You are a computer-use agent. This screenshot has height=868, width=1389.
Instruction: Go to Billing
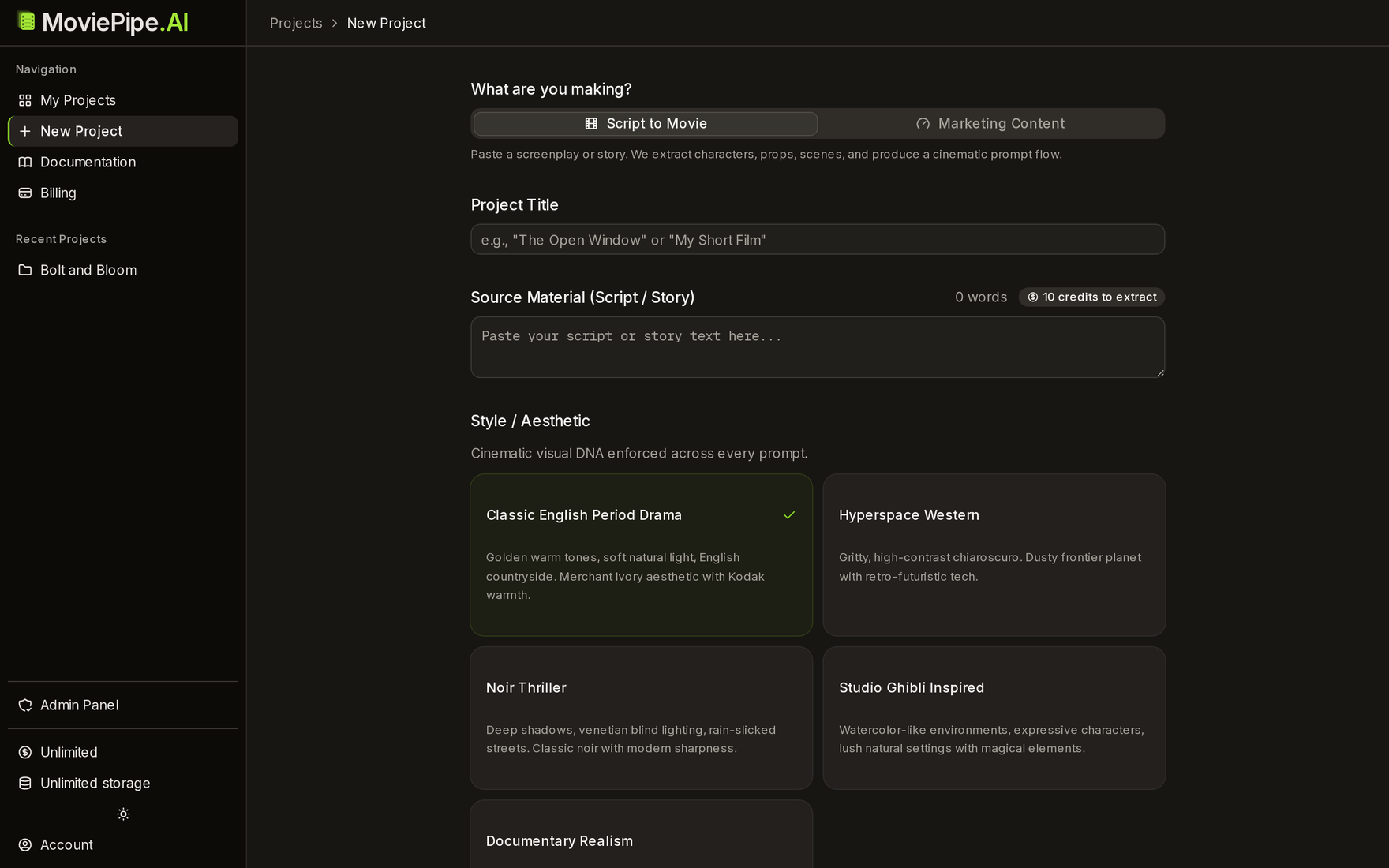pos(122,193)
